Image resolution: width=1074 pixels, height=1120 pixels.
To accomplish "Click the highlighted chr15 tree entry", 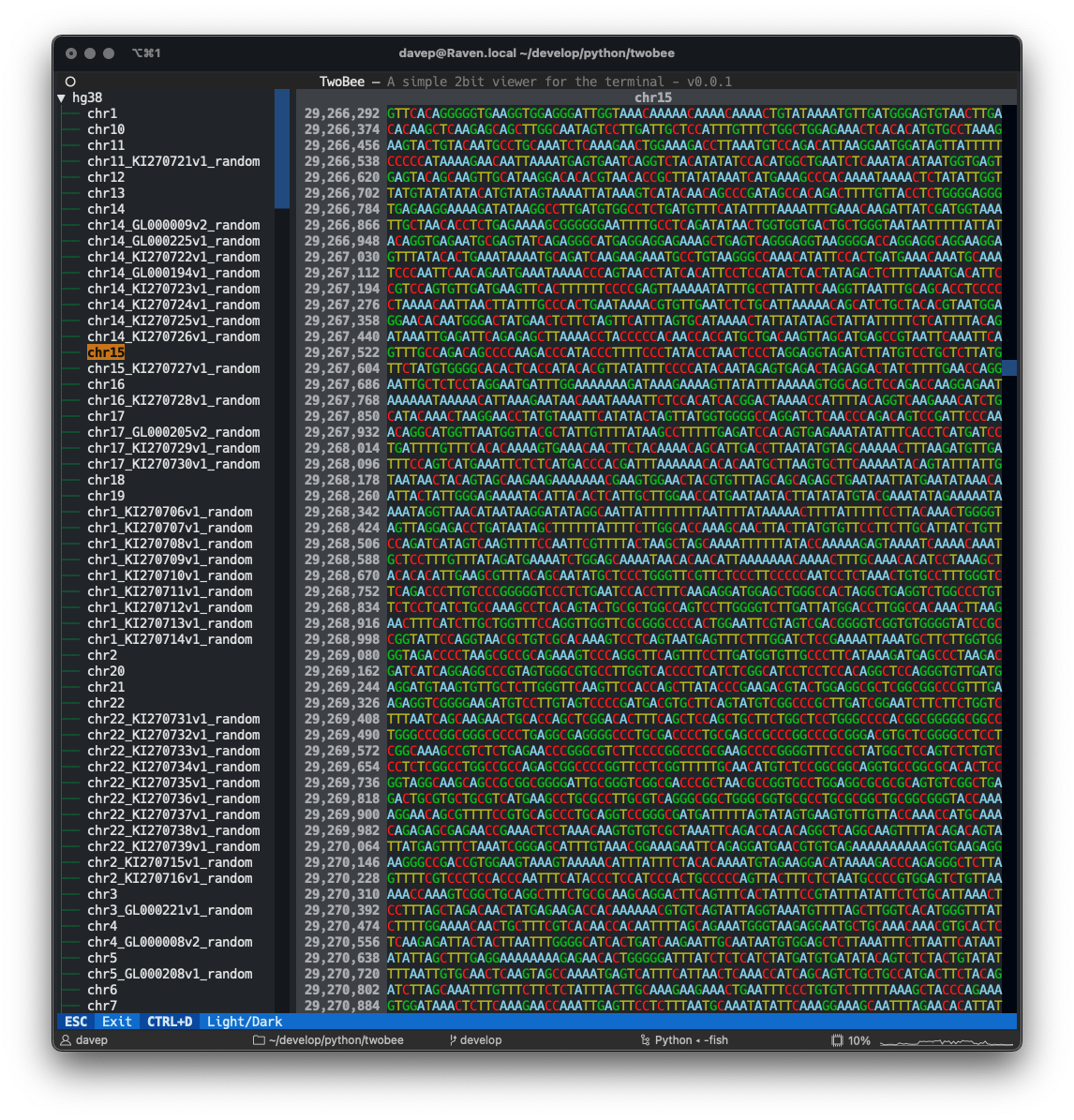I will pyautogui.click(x=106, y=352).
